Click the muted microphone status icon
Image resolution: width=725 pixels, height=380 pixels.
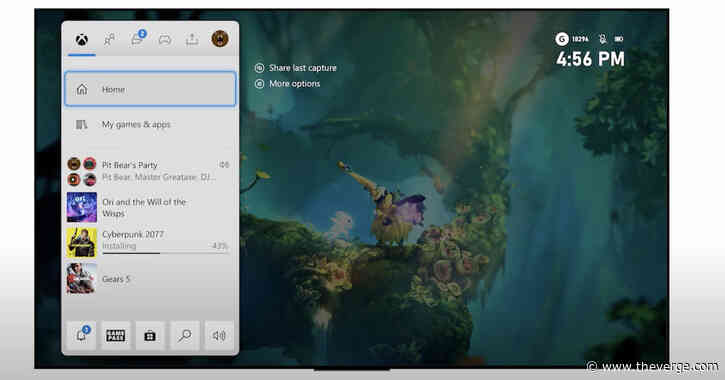coord(602,39)
